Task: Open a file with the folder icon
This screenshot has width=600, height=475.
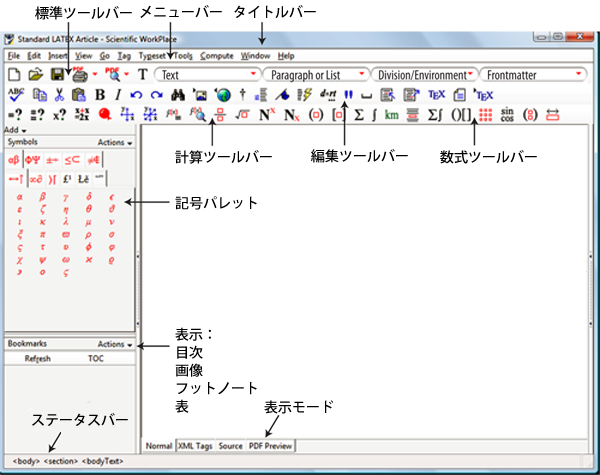Action: click(x=36, y=74)
